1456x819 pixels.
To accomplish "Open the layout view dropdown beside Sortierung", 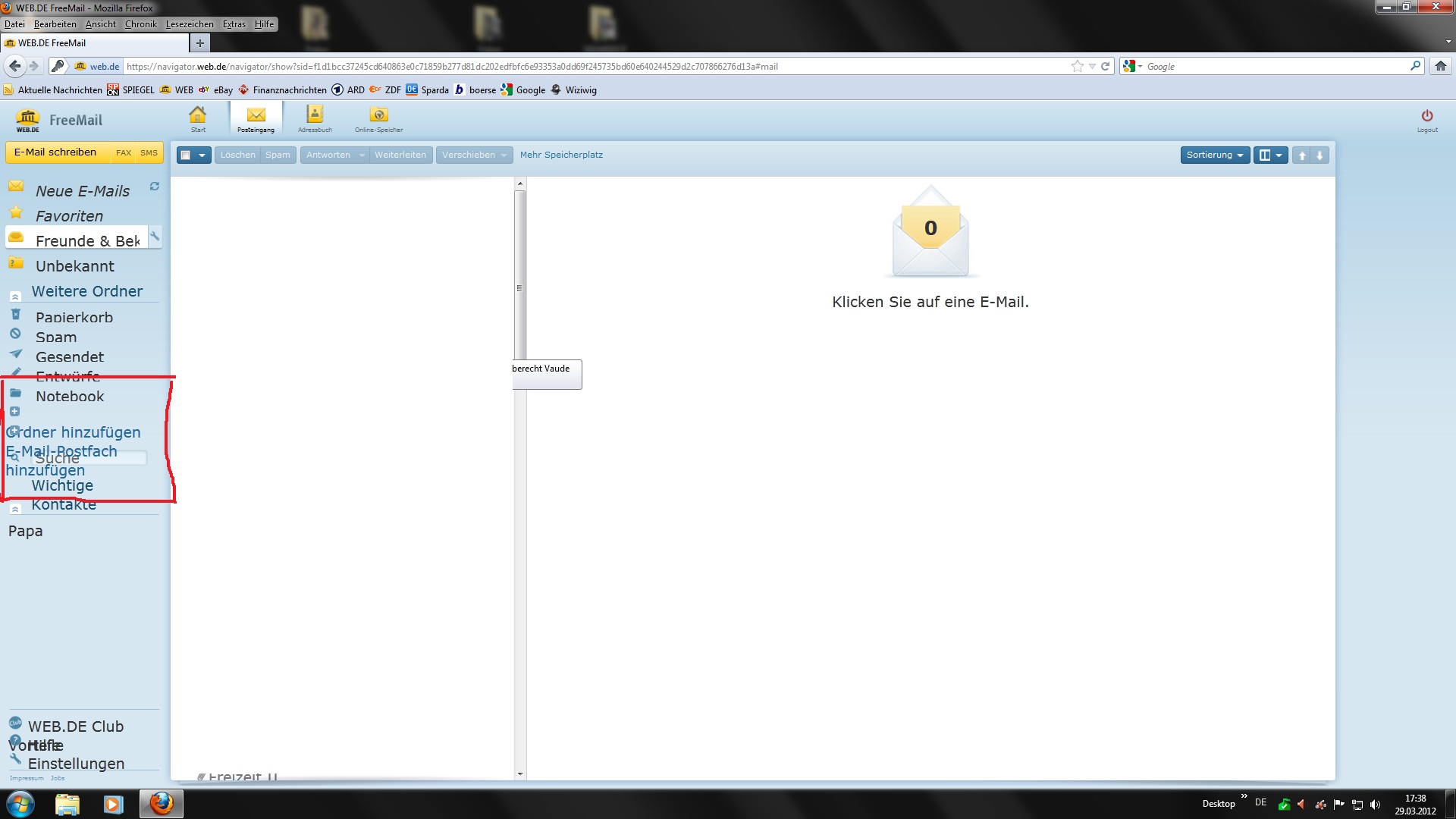I will click(x=1270, y=155).
